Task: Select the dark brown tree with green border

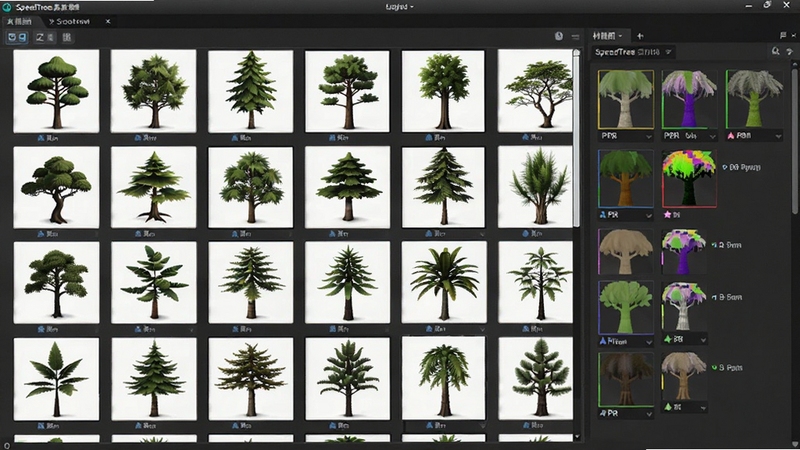Action: (626, 380)
